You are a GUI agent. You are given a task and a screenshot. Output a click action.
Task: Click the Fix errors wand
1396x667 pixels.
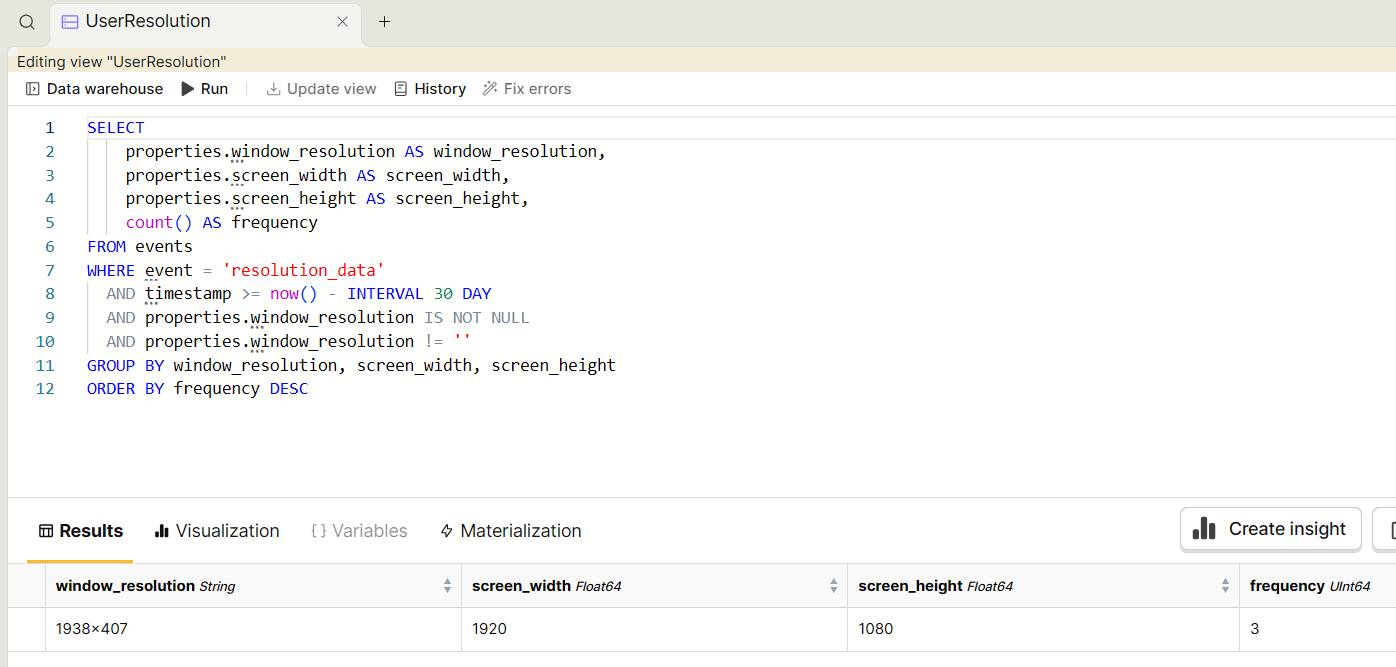(527, 89)
